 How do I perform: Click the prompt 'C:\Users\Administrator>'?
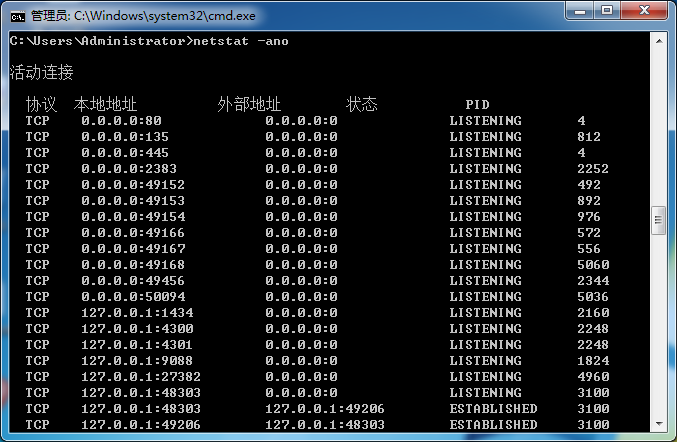point(101,41)
